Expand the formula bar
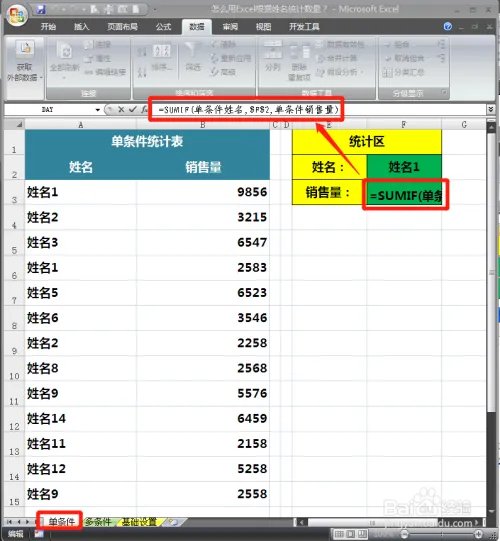The height and width of the screenshot is (541, 500). 491,110
